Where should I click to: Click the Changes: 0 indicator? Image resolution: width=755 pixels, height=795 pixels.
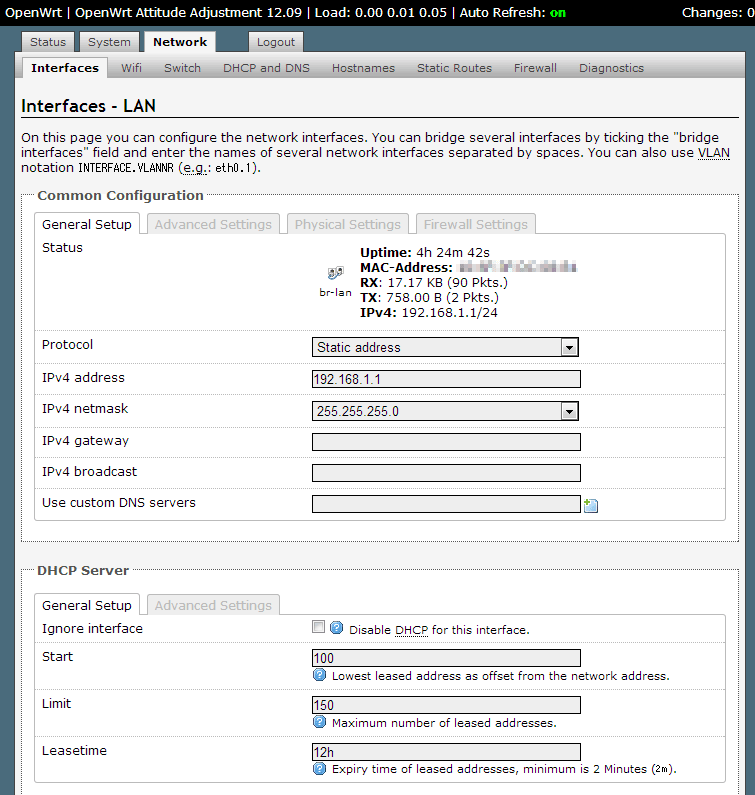717,13
